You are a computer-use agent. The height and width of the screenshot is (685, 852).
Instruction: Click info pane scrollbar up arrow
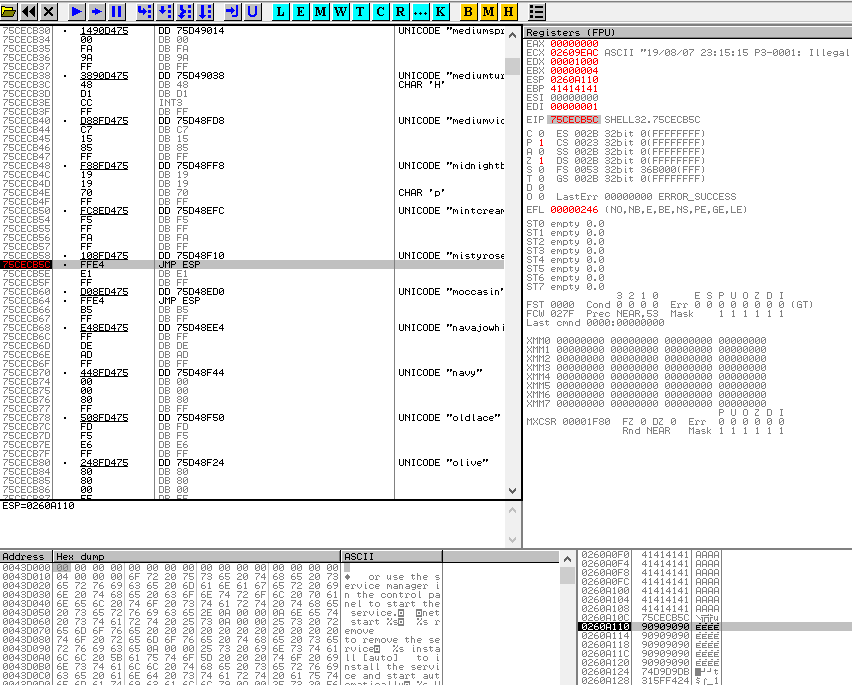[512, 510]
